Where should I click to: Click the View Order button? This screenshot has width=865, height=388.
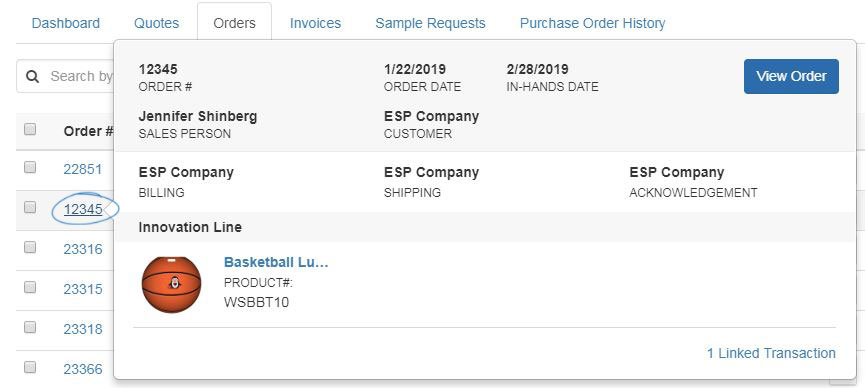(x=791, y=76)
